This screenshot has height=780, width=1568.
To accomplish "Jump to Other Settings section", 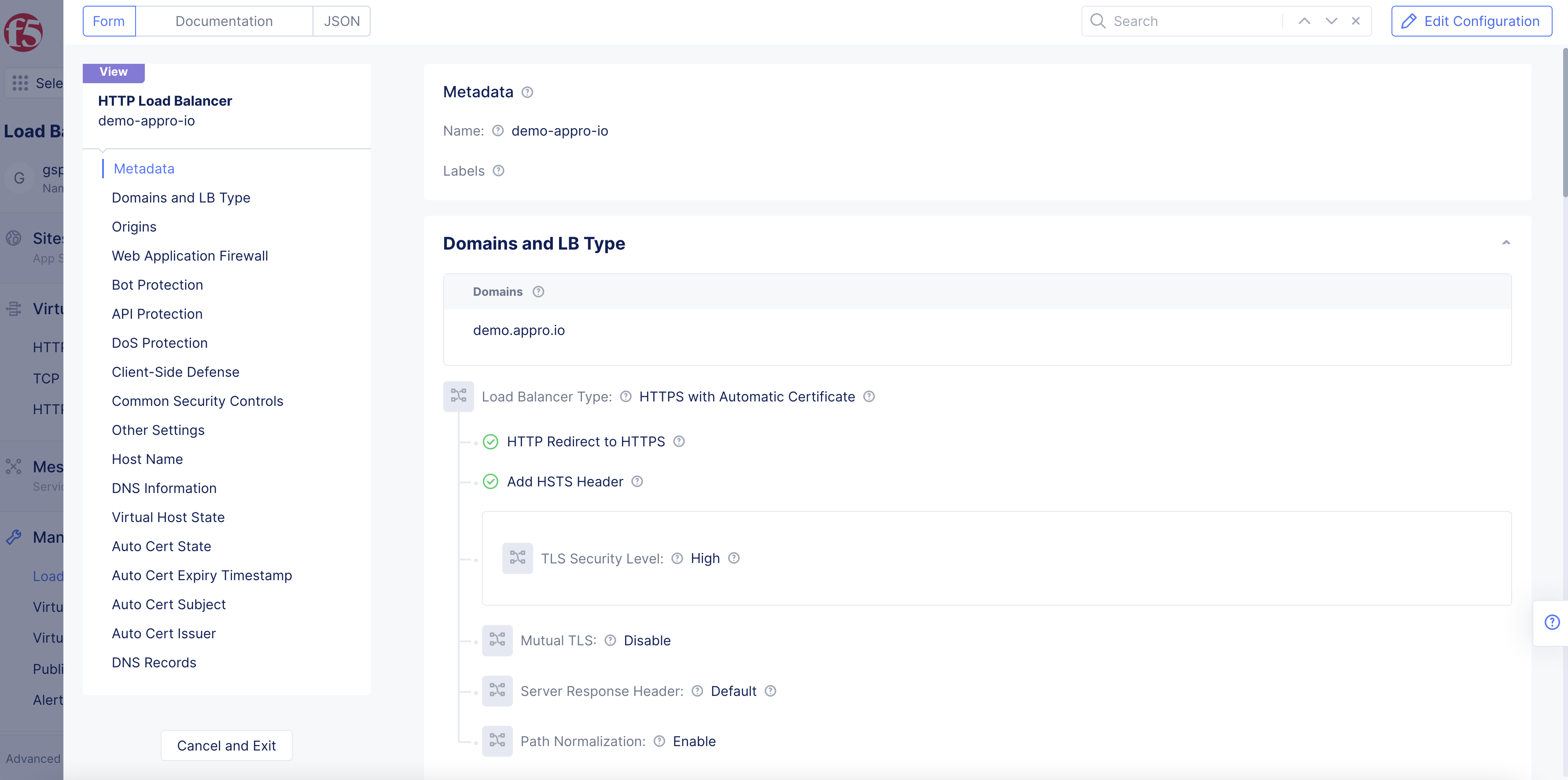I will [158, 430].
